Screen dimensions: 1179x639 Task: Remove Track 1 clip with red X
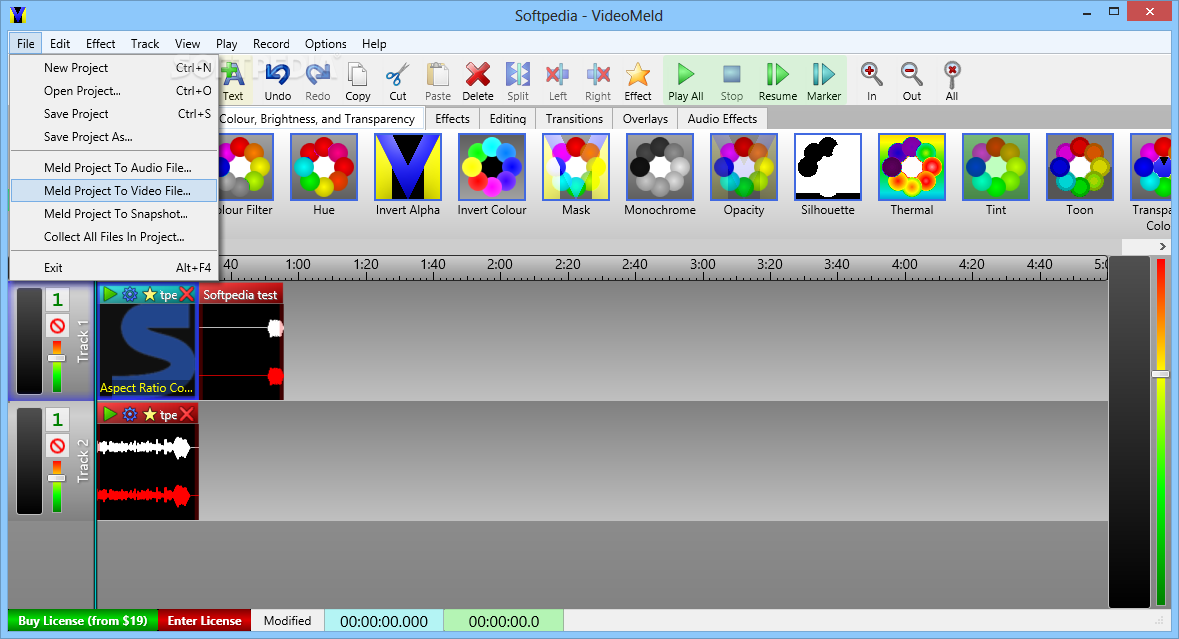(x=187, y=294)
